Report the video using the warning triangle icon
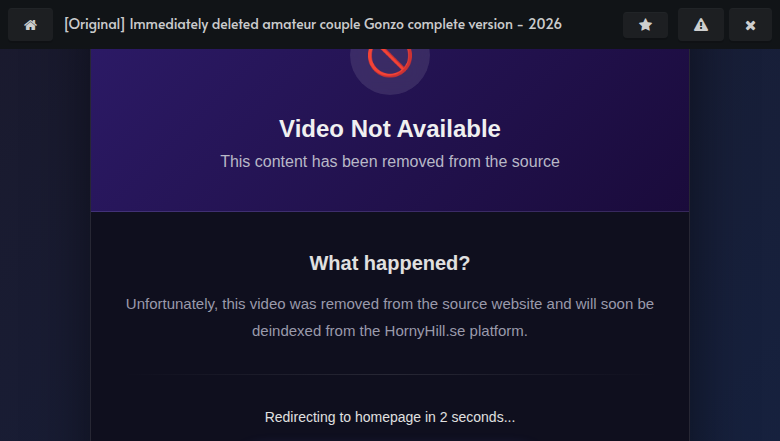The width and height of the screenshot is (780, 441). click(x=700, y=24)
